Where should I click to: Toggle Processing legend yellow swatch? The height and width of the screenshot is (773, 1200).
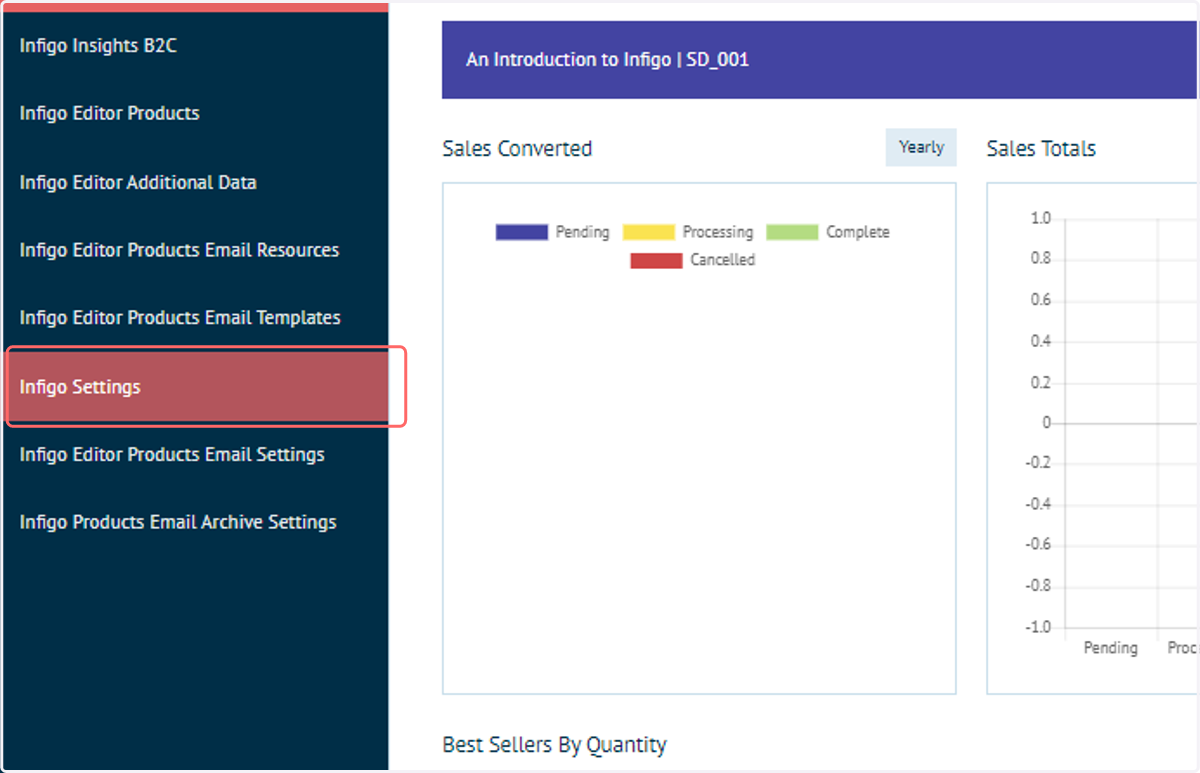(649, 232)
